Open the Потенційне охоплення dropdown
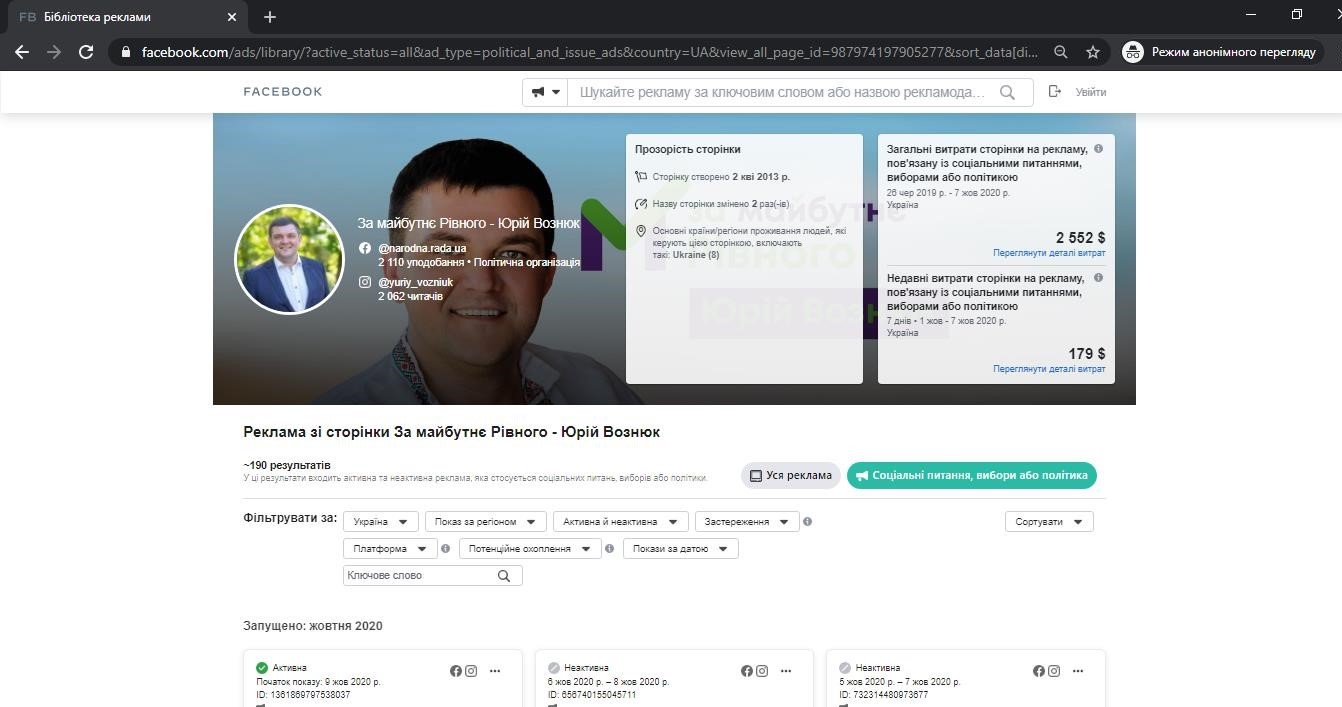1342x707 pixels. point(530,549)
